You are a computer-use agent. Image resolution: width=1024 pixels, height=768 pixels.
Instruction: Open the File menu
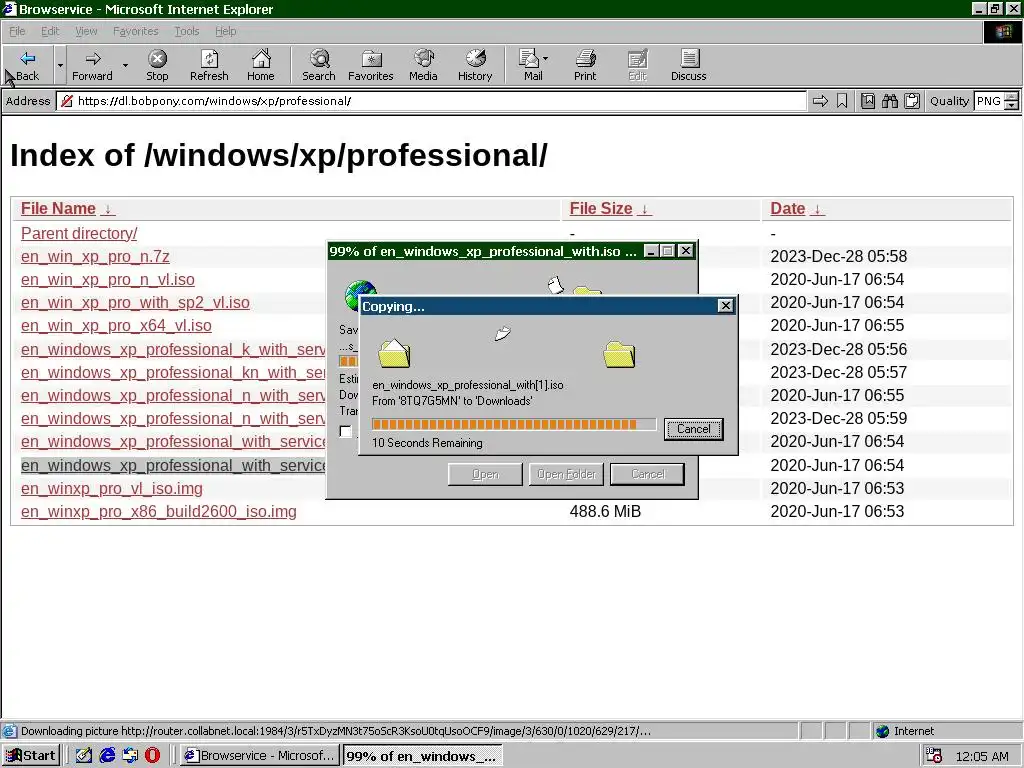click(17, 31)
